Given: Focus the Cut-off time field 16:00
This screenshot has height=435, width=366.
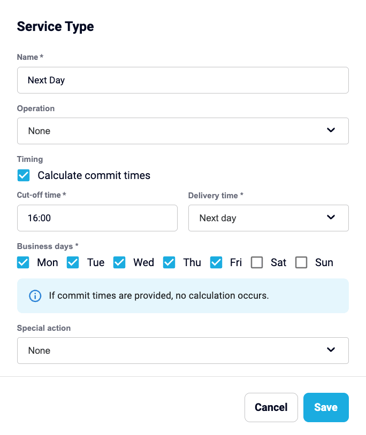Looking at the screenshot, I should (97, 218).
